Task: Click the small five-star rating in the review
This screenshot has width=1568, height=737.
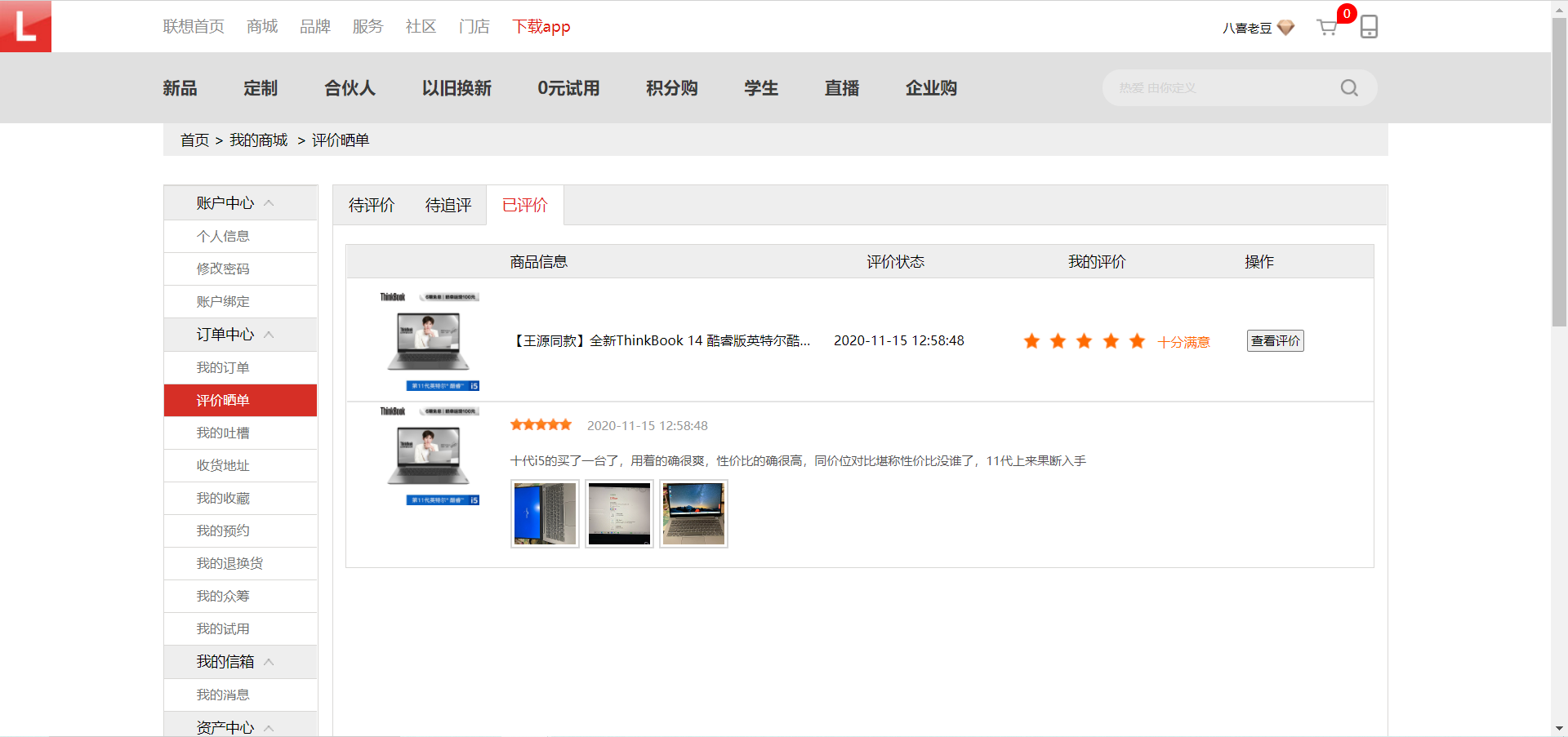Action: (541, 424)
